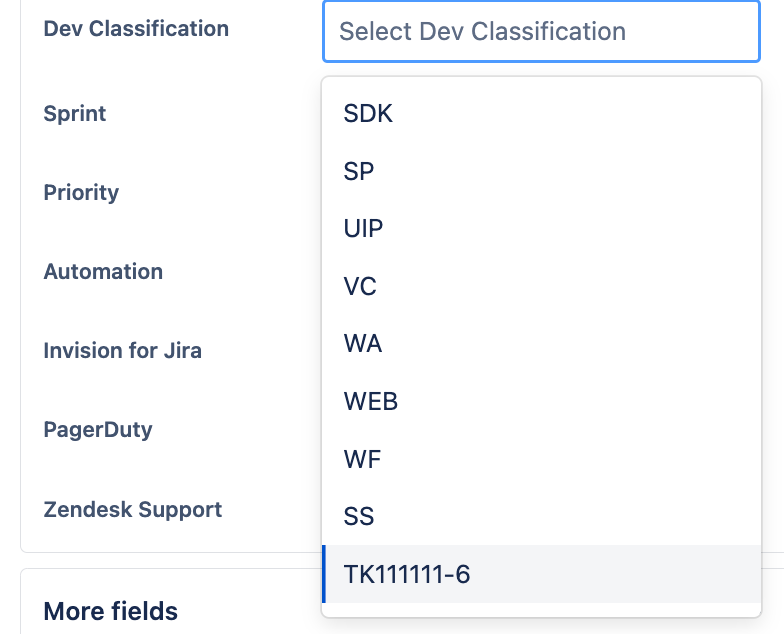
Task: Open the Invision for Jira field
Action: click(122, 350)
